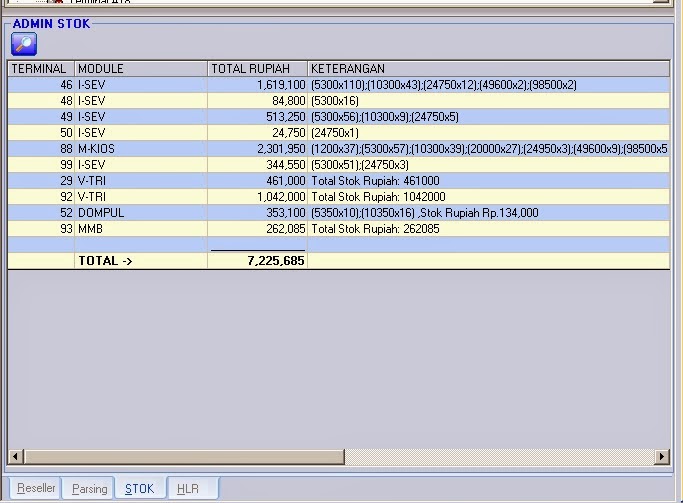Select terminal 49 cell

tap(41, 117)
